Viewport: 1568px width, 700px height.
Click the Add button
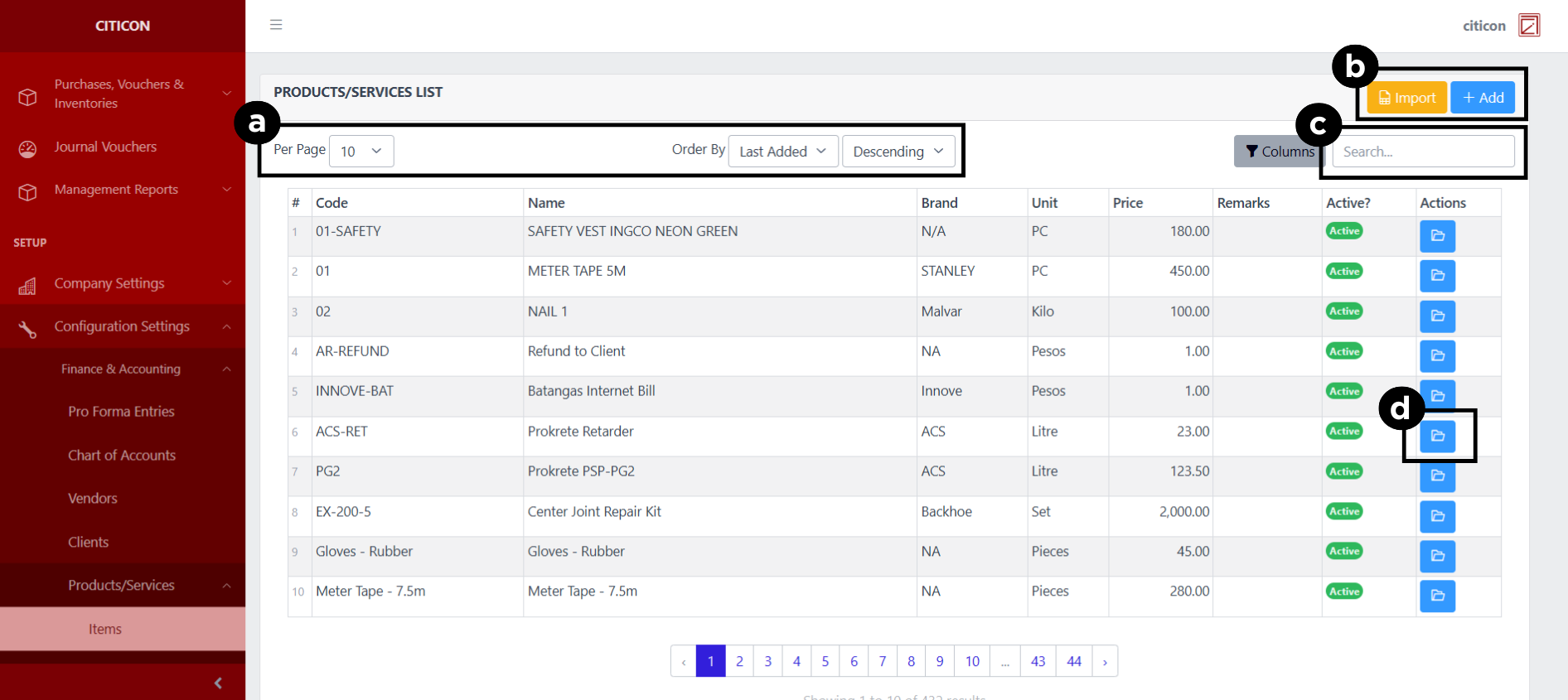[1483, 98]
